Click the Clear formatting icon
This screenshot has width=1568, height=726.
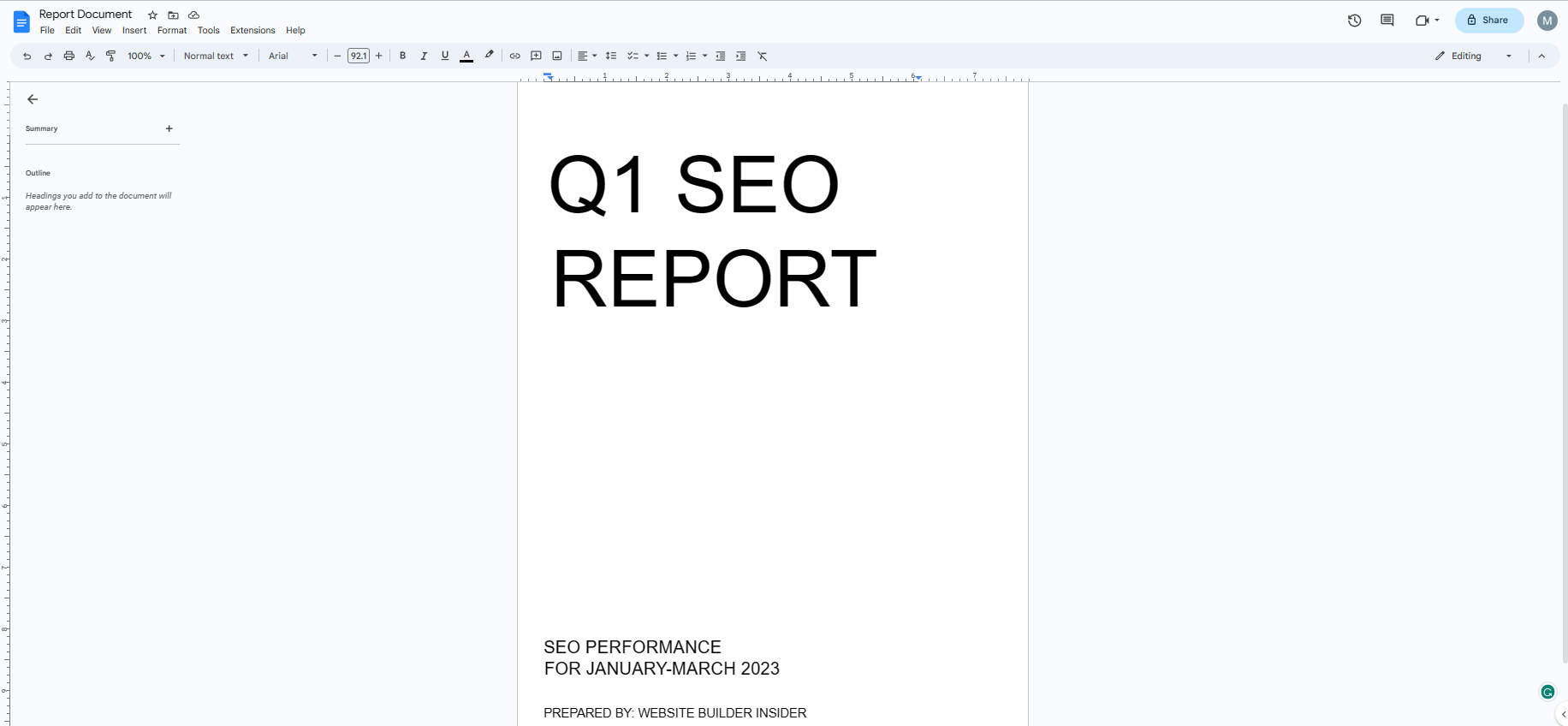[x=763, y=56]
